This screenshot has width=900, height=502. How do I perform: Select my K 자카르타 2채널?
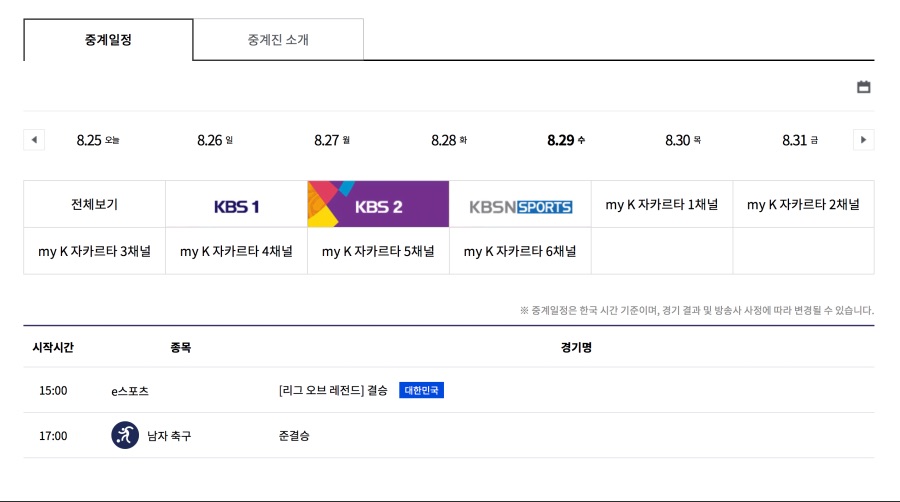click(x=803, y=205)
